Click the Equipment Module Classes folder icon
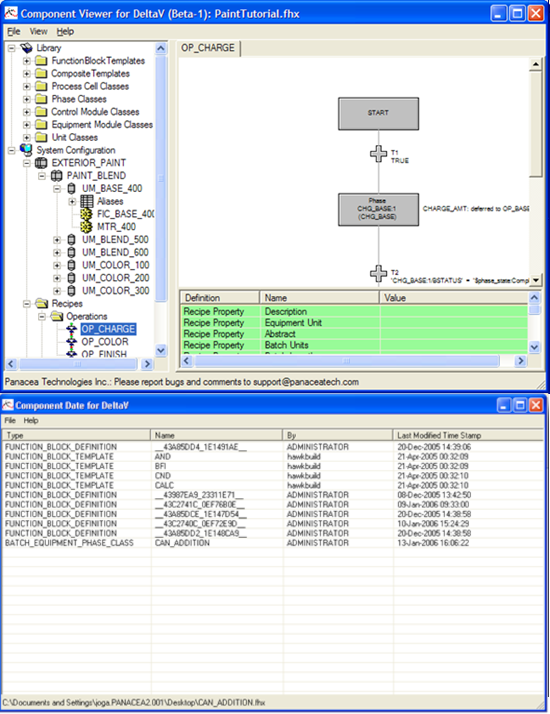 [x=41, y=124]
